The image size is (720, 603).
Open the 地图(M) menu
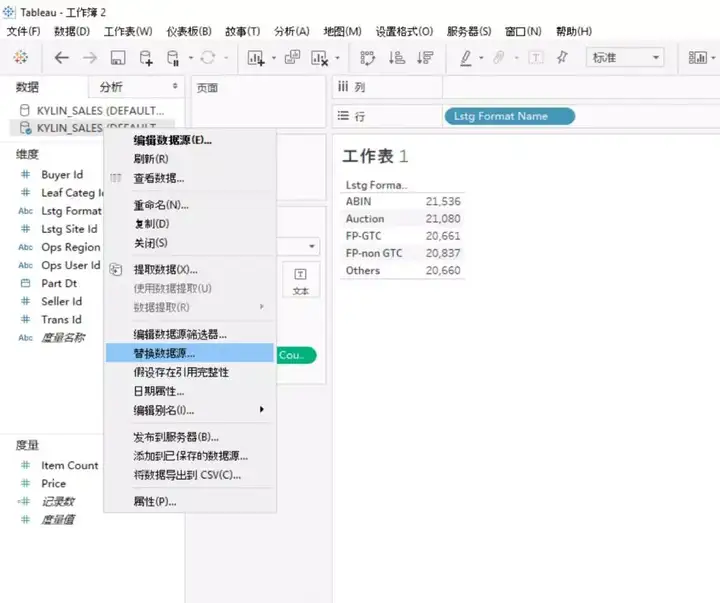pos(342,31)
